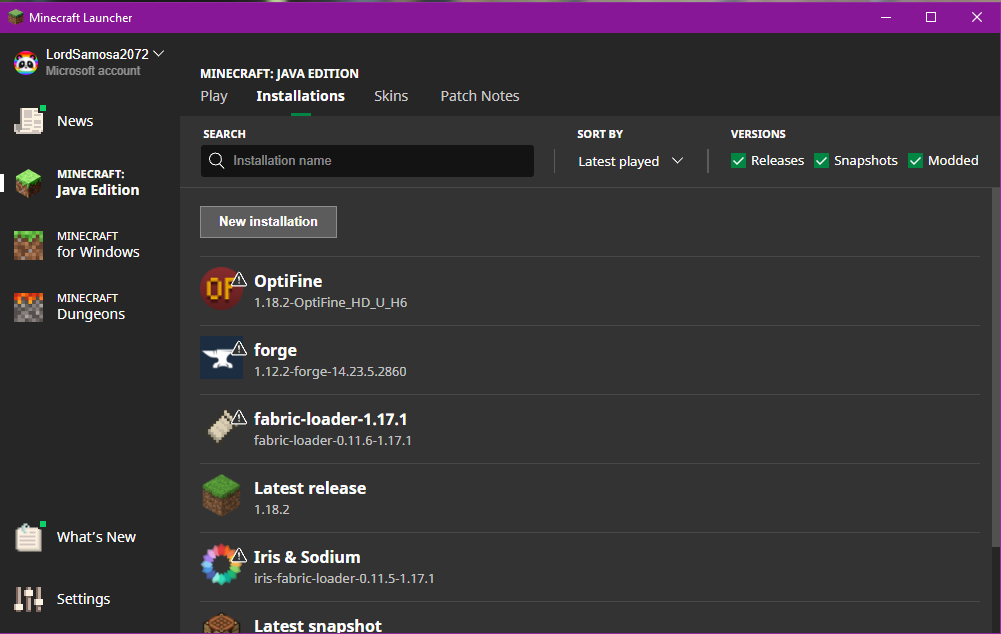This screenshot has height=634, width=1001.
Task: Click version text 1.18.2-OptiFine_HD_U_H6
Action: [x=330, y=303]
